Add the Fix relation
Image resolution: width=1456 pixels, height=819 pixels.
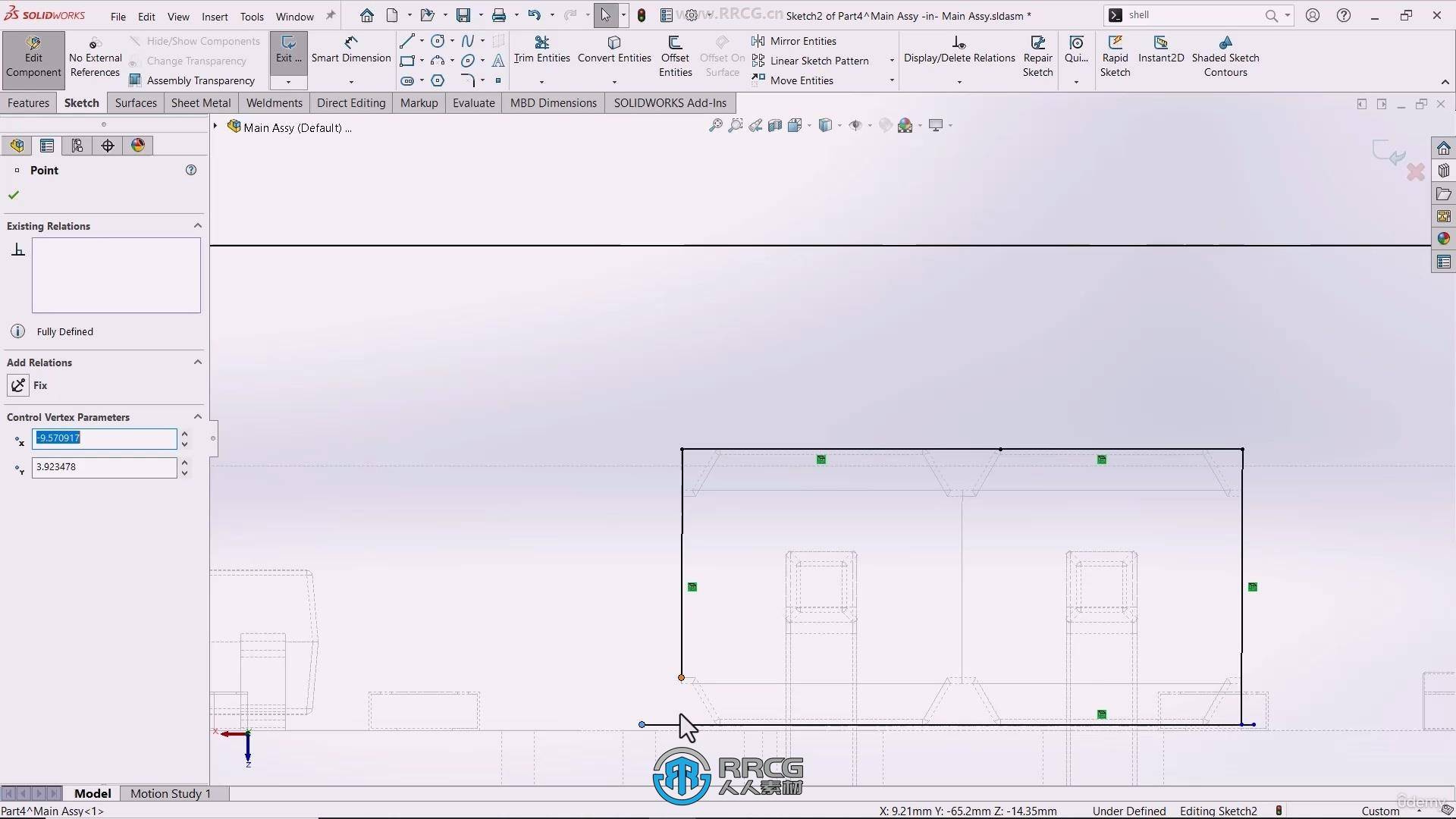tap(18, 385)
